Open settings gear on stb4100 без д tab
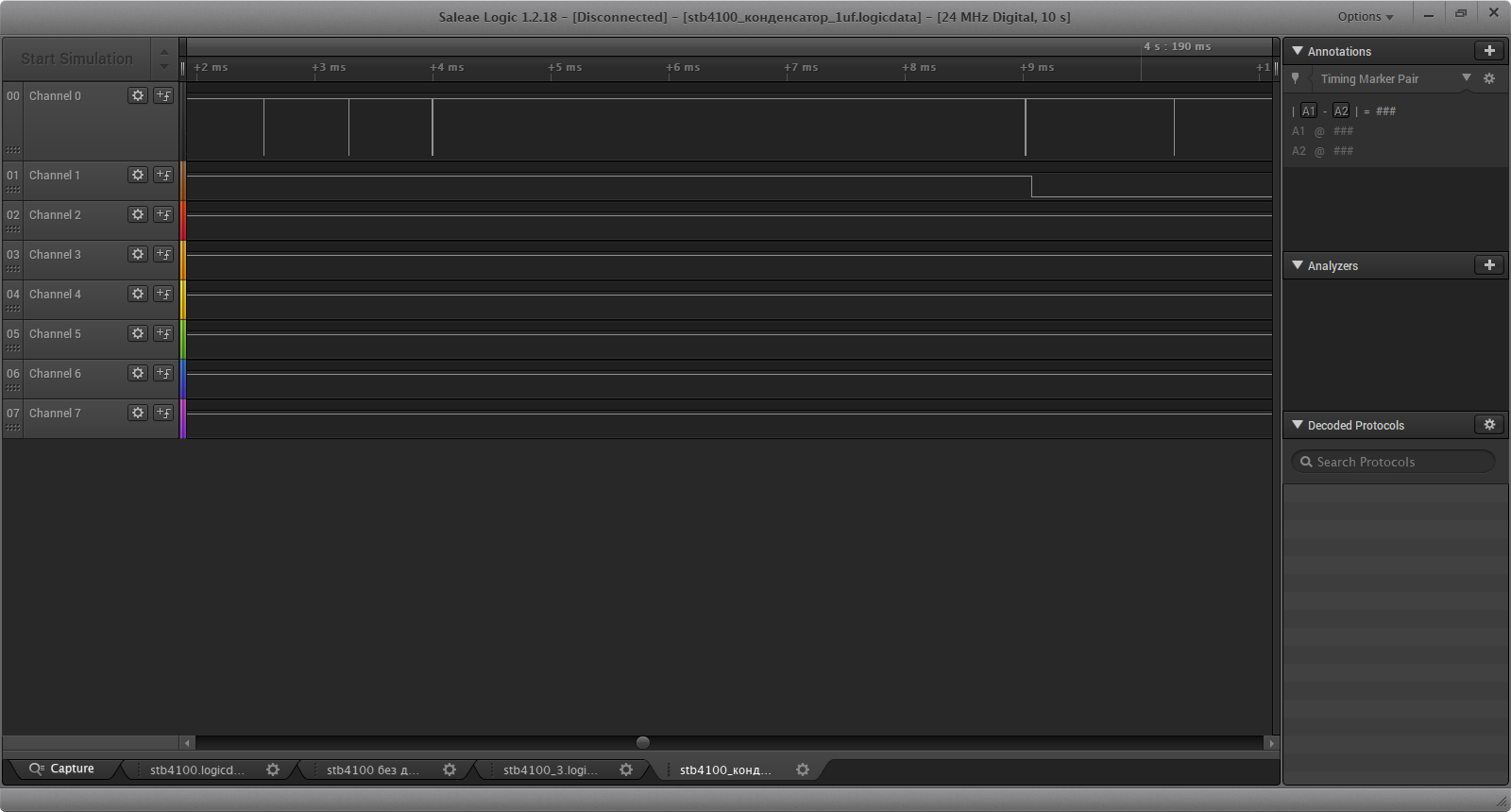The width and height of the screenshot is (1511, 812). pos(450,770)
